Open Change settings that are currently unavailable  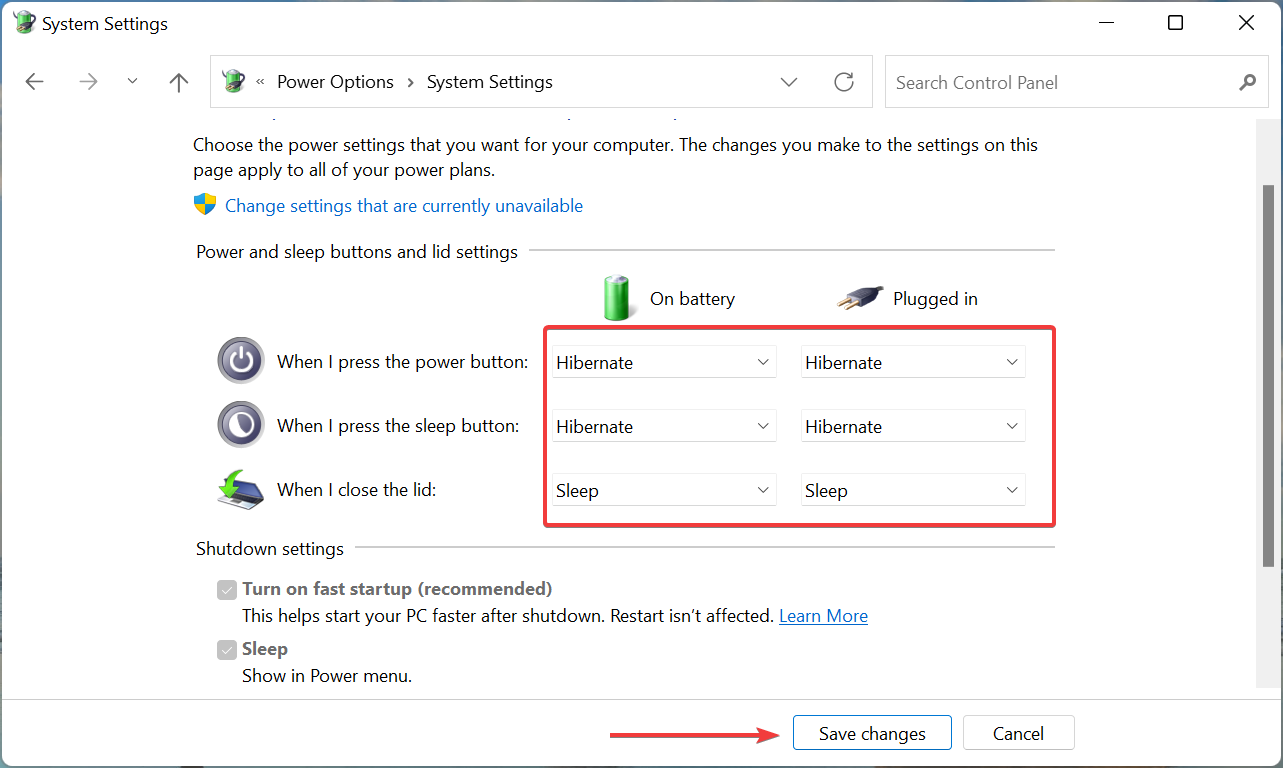pos(404,206)
